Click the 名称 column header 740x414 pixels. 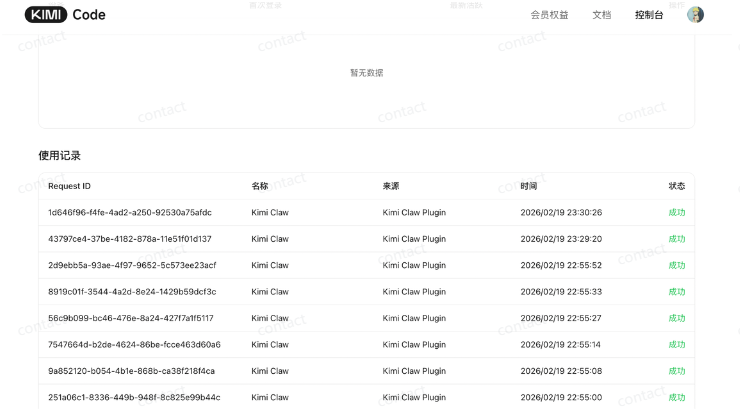click(x=260, y=186)
